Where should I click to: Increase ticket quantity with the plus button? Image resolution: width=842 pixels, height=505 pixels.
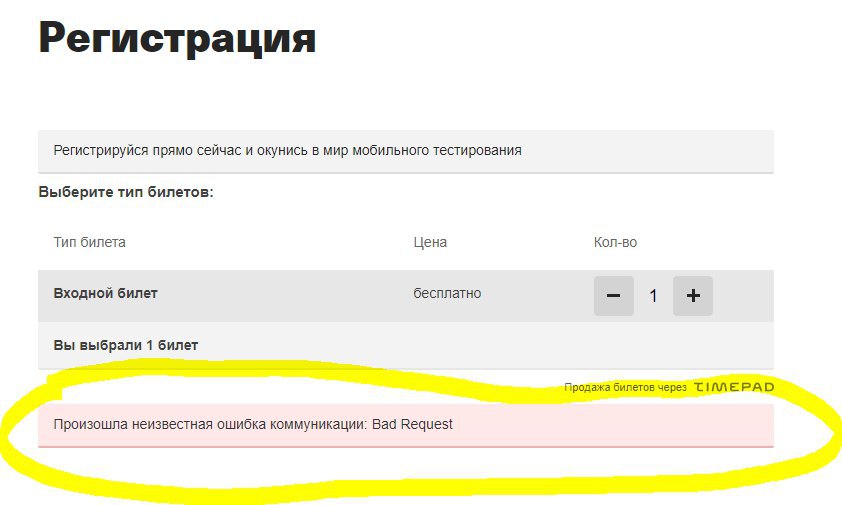pos(693,295)
